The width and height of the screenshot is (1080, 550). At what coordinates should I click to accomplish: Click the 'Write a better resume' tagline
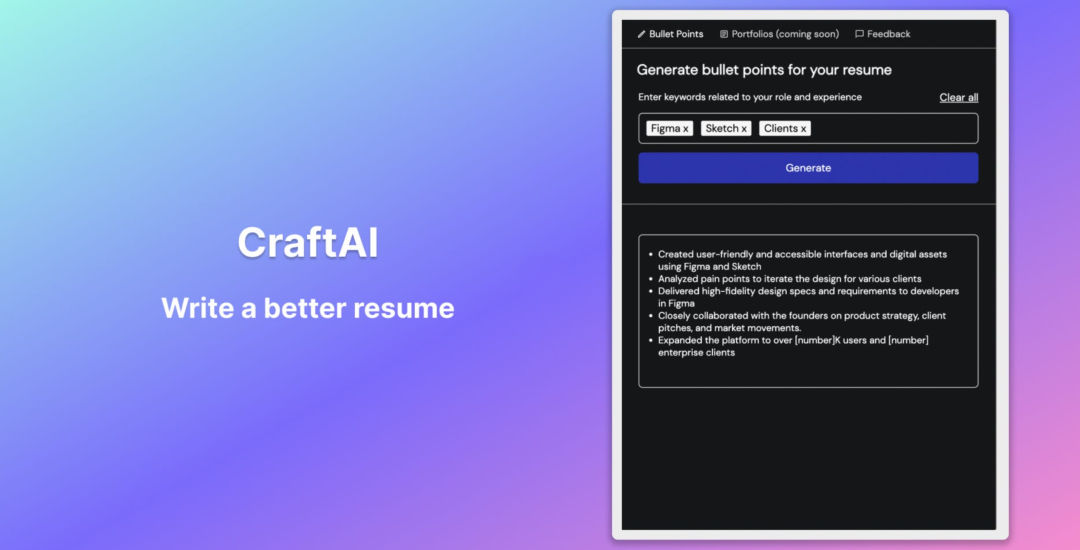tap(308, 308)
